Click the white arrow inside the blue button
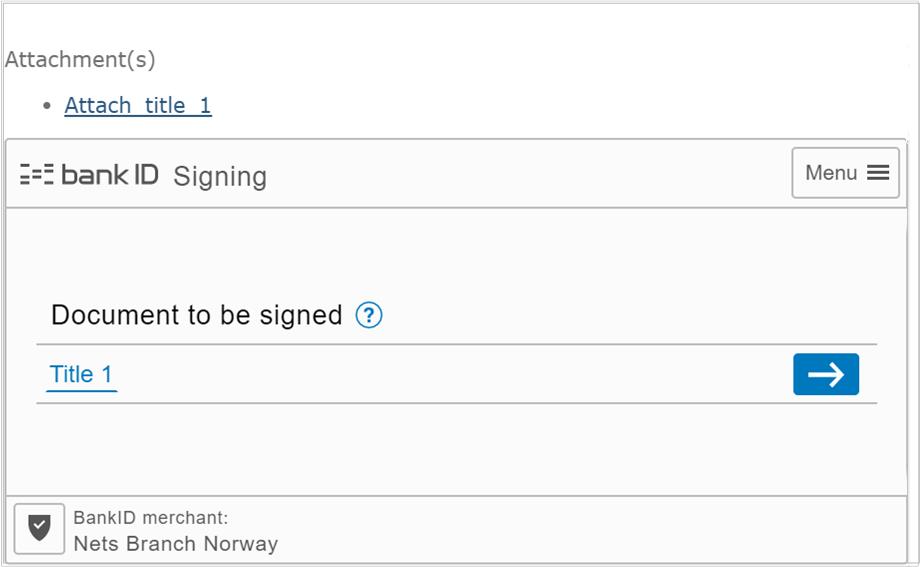921x567 pixels. (x=826, y=374)
